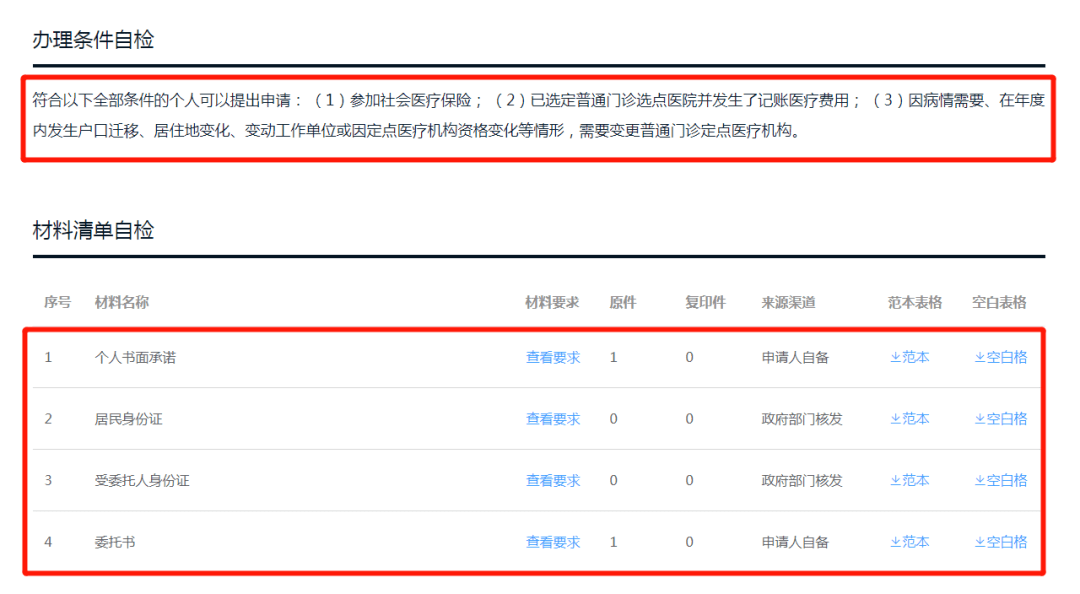Click the download icon for 委托书 范本
Viewport: 1080px width, 594px height.
(x=897, y=542)
